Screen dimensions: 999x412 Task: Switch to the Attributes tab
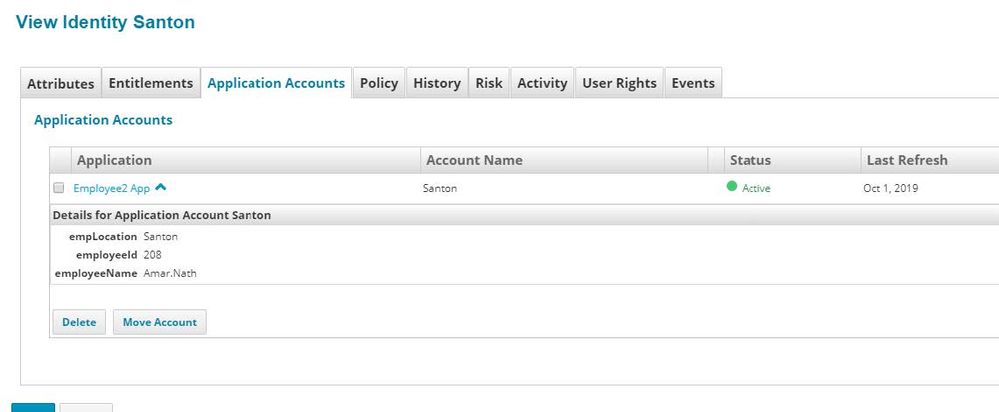[61, 83]
